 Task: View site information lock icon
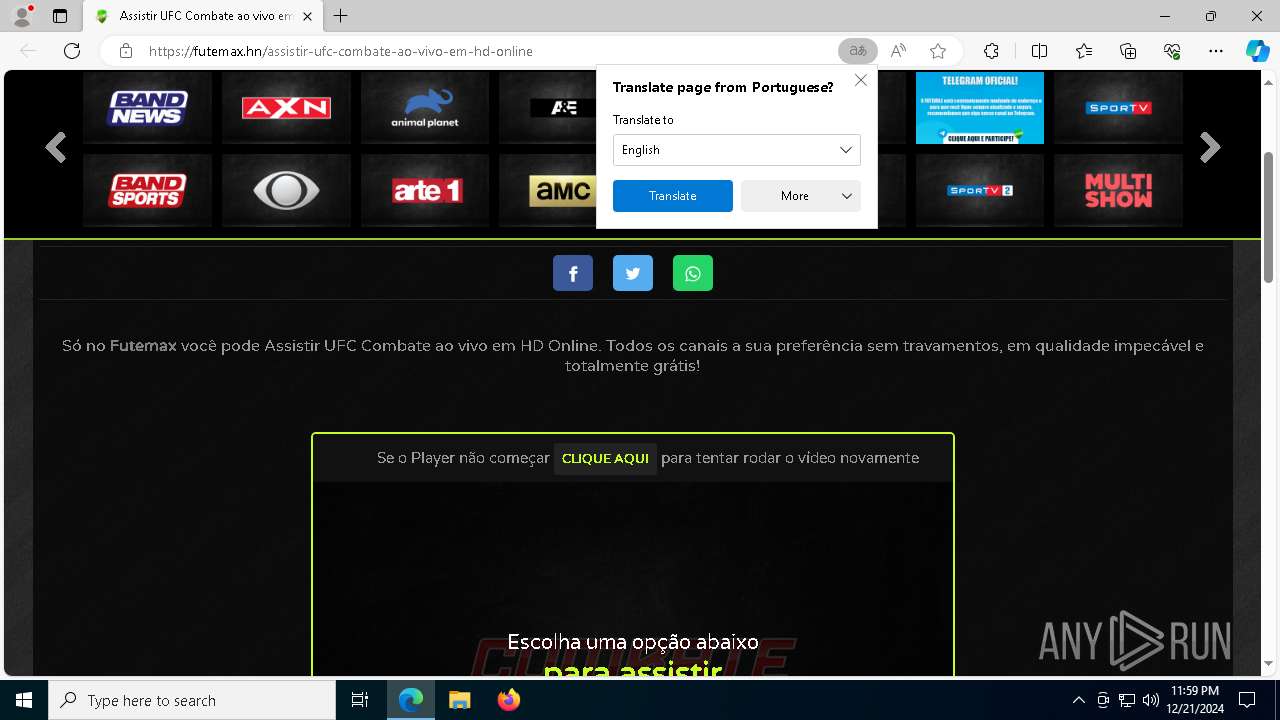[126, 51]
